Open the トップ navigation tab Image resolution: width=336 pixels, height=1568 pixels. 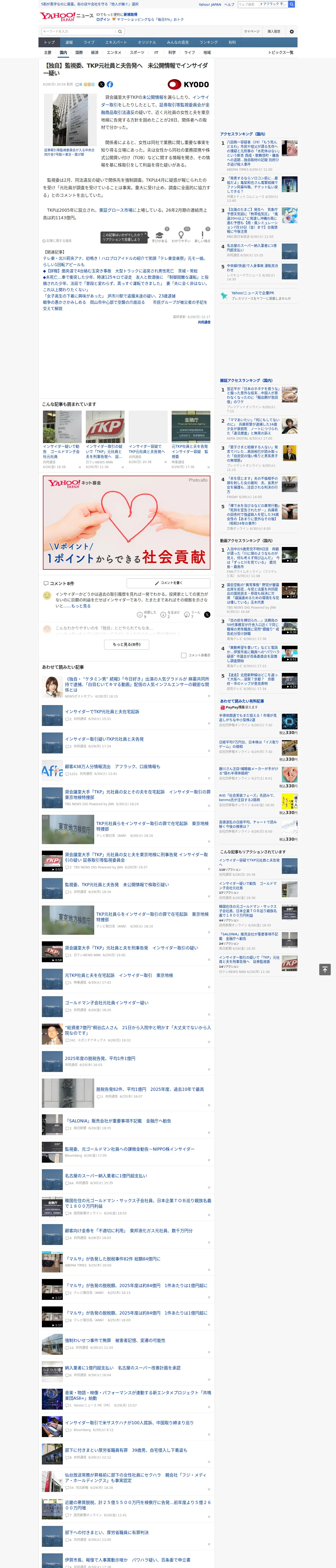49,43
